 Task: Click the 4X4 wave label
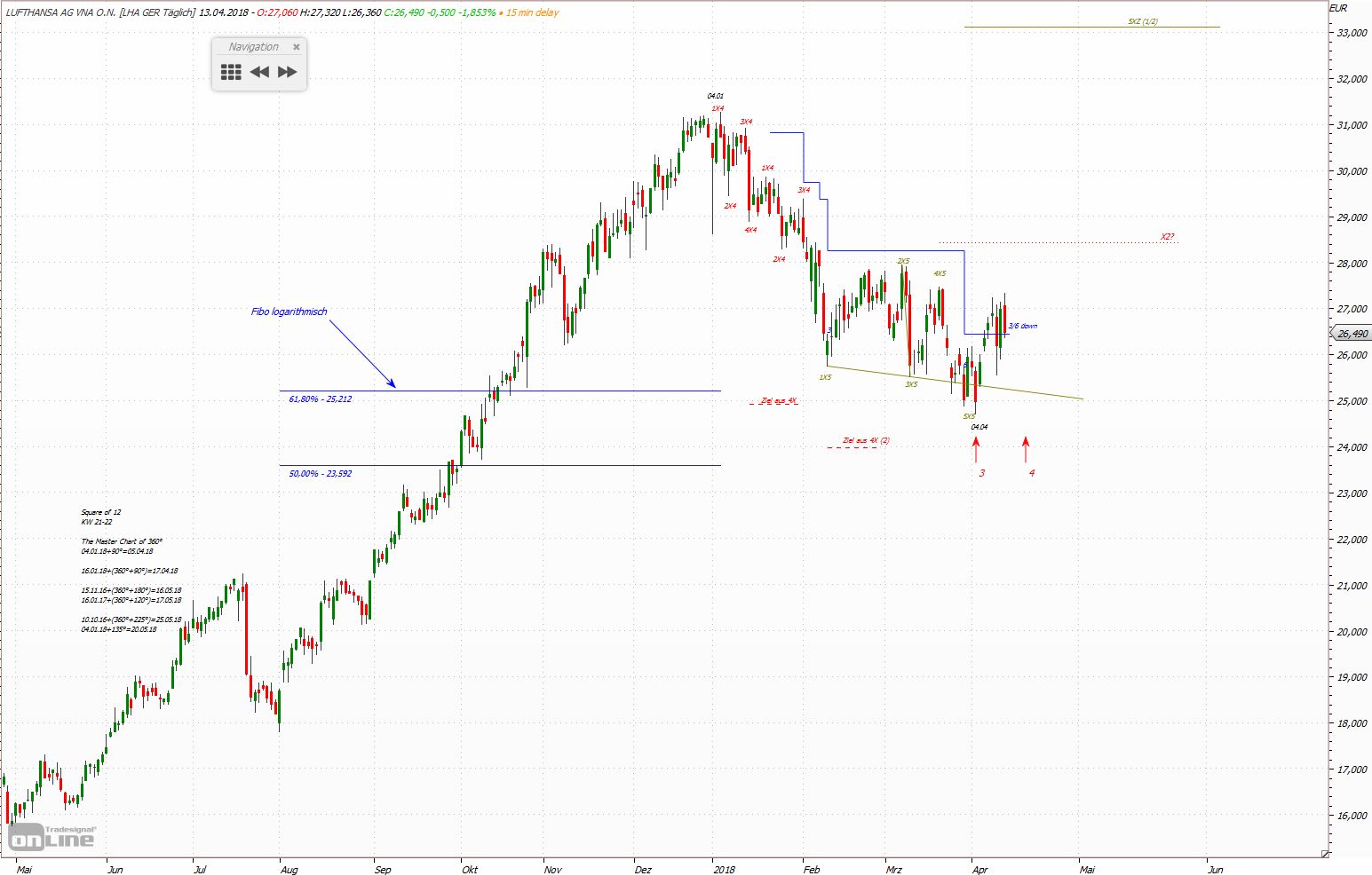click(750, 230)
